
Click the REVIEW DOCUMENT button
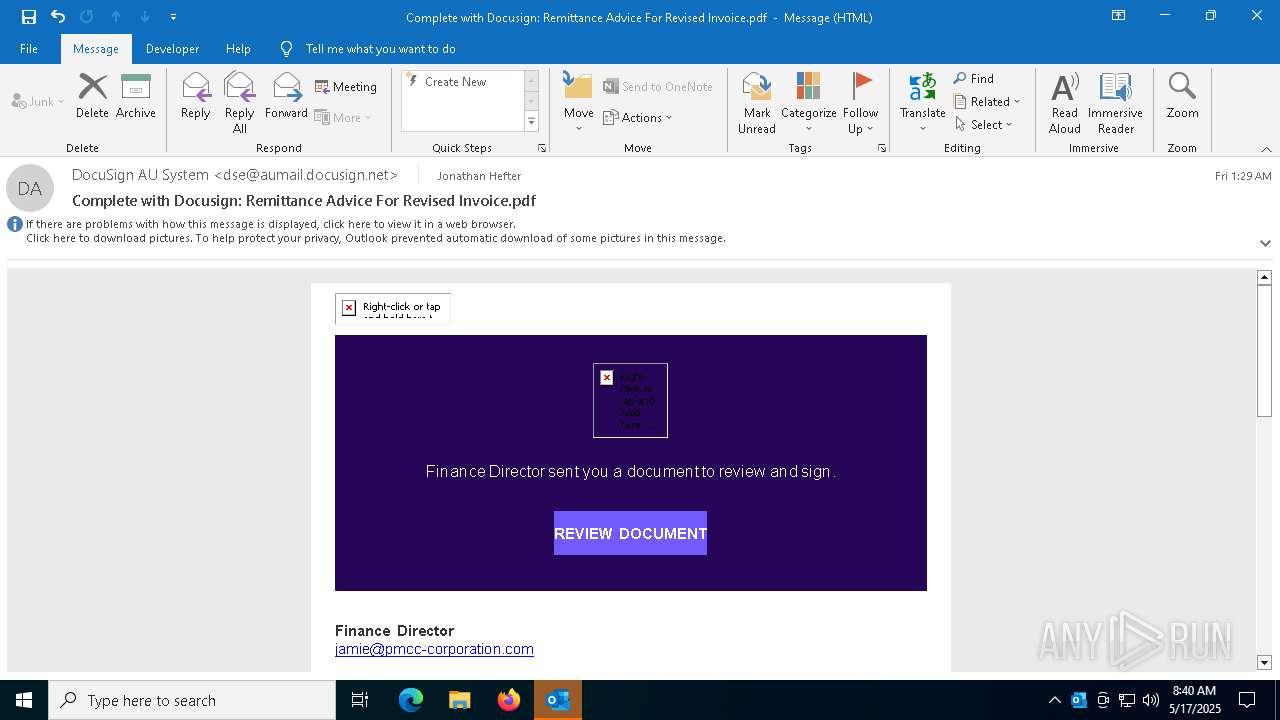(x=630, y=533)
